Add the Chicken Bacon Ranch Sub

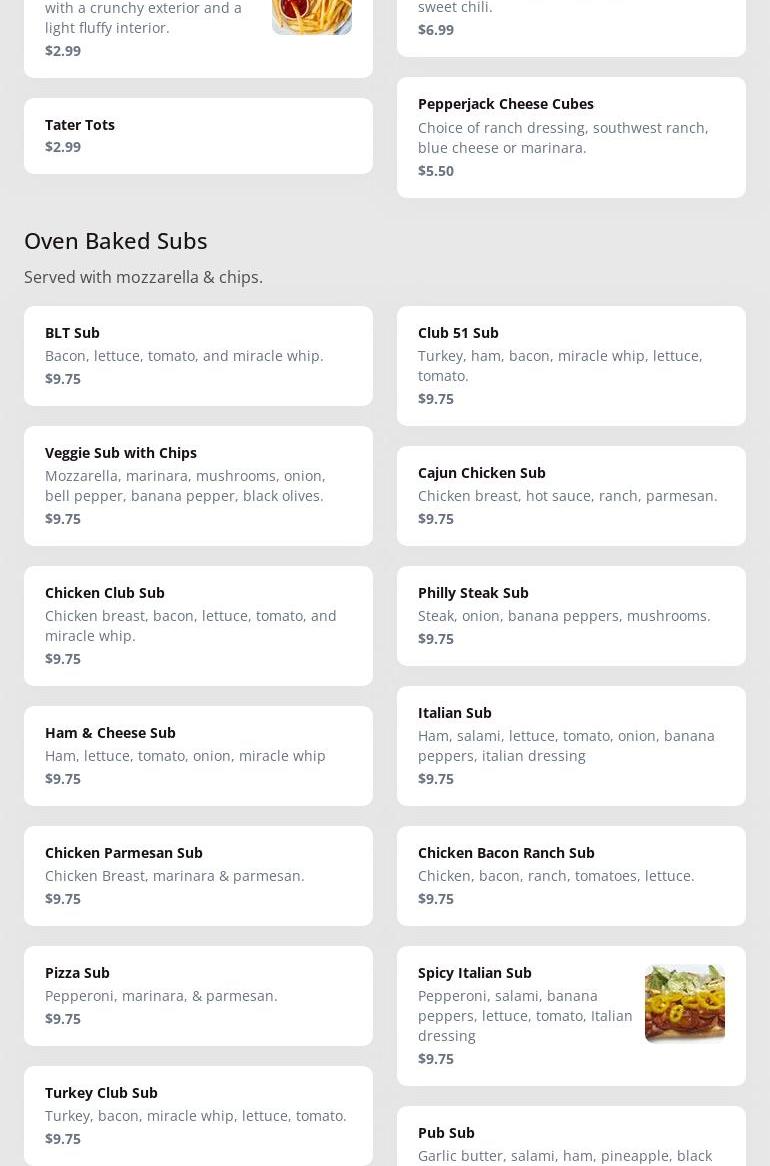coord(570,875)
